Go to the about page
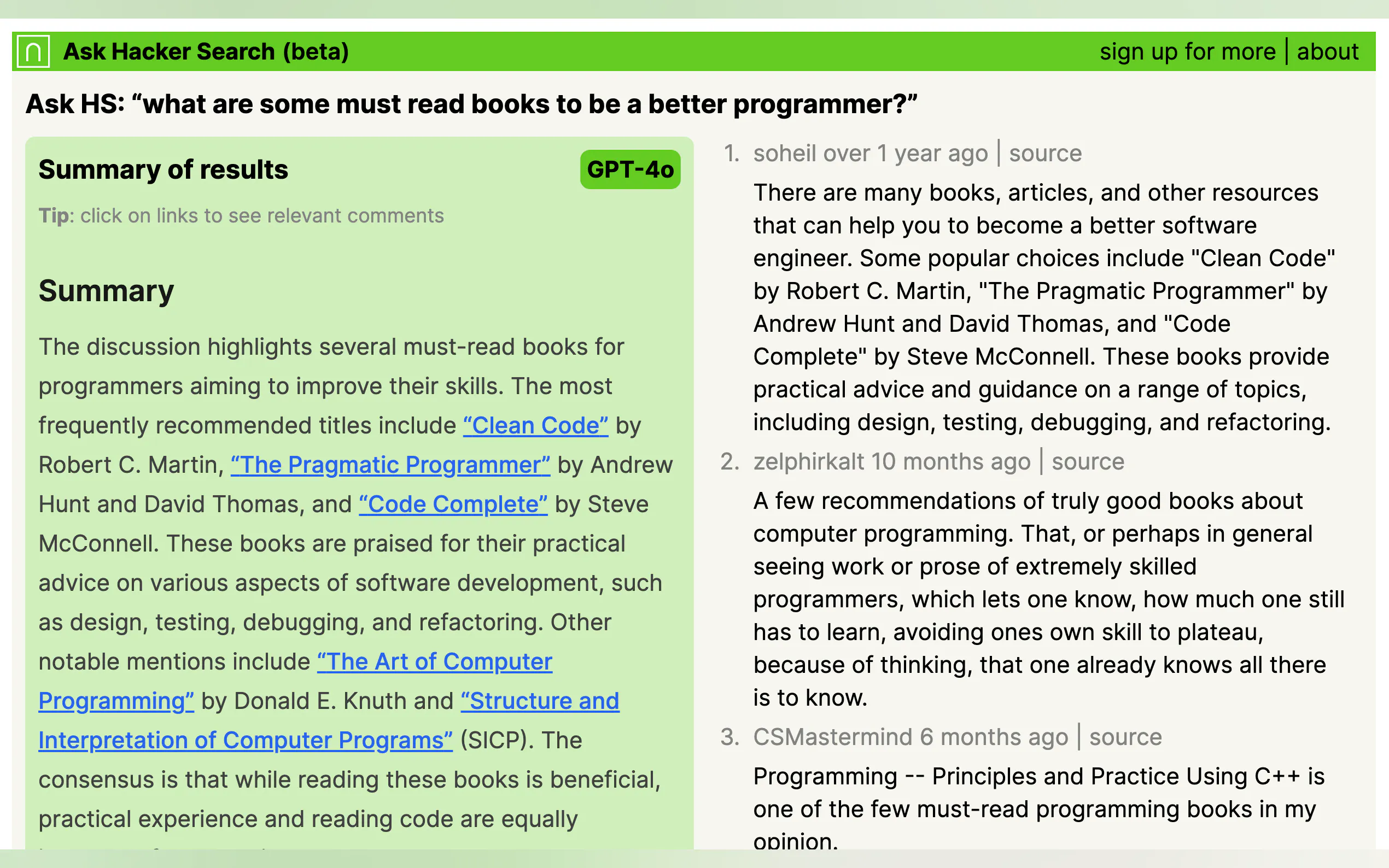The image size is (1389, 868). tap(1327, 52)
